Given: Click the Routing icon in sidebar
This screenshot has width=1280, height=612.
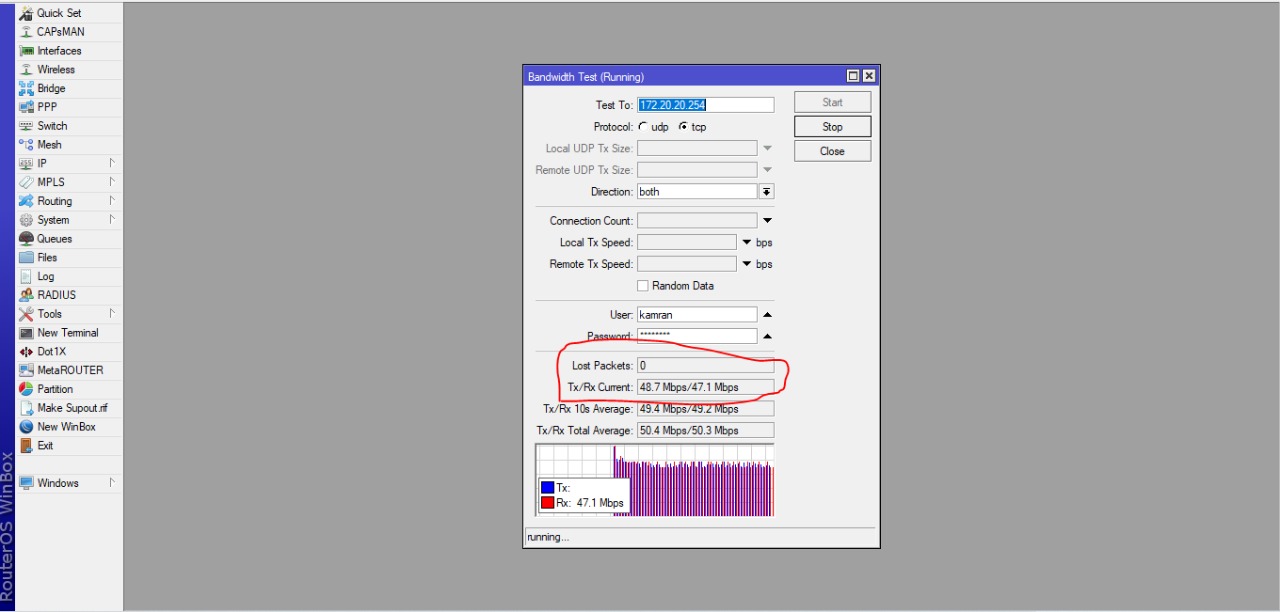Looking at the screenshot, I should [x=27, y=201].
